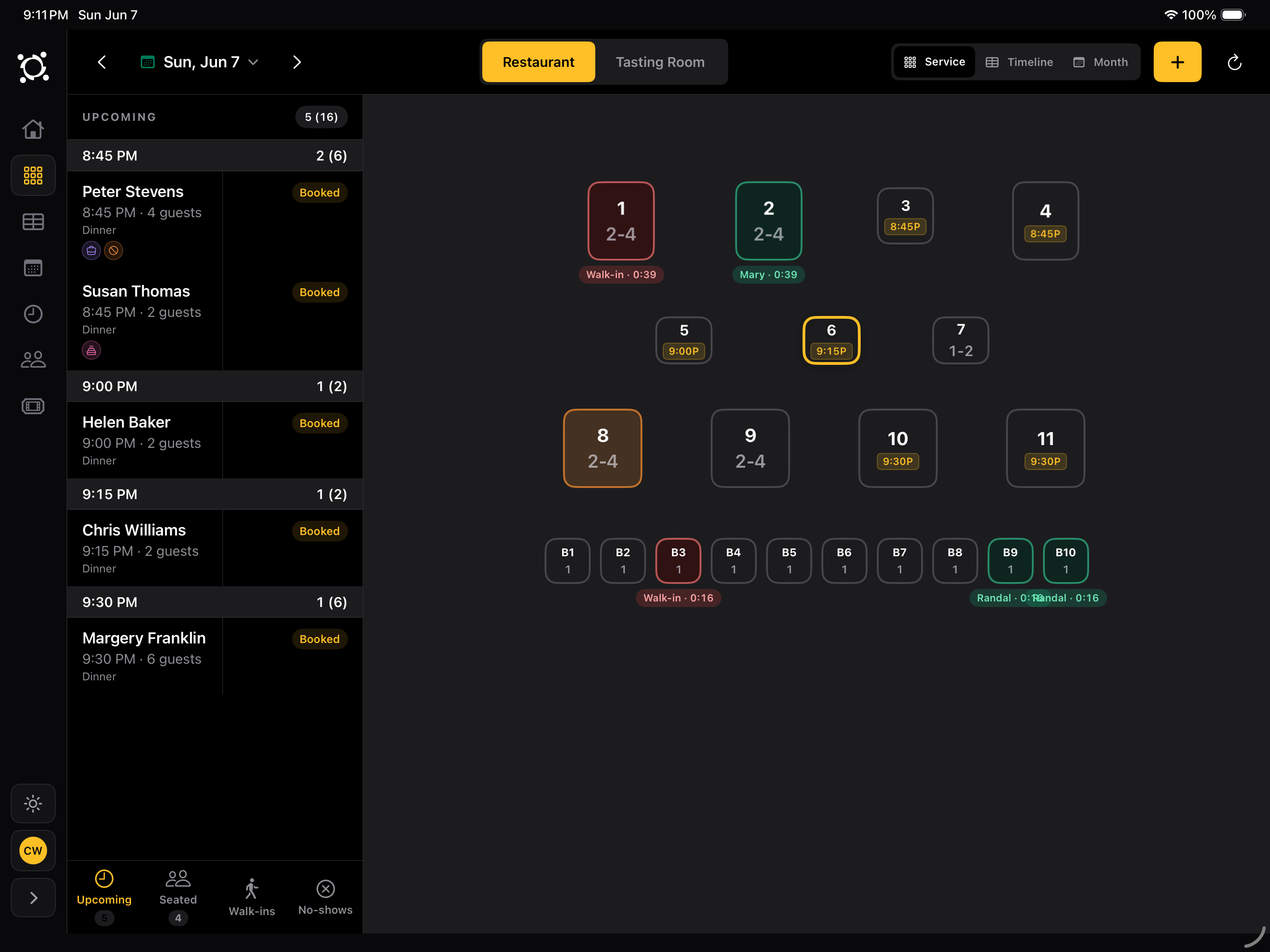Select the Timeline view
Image resolution: width=1270 pixels, height=952 pixels.
click(1019, 62)
